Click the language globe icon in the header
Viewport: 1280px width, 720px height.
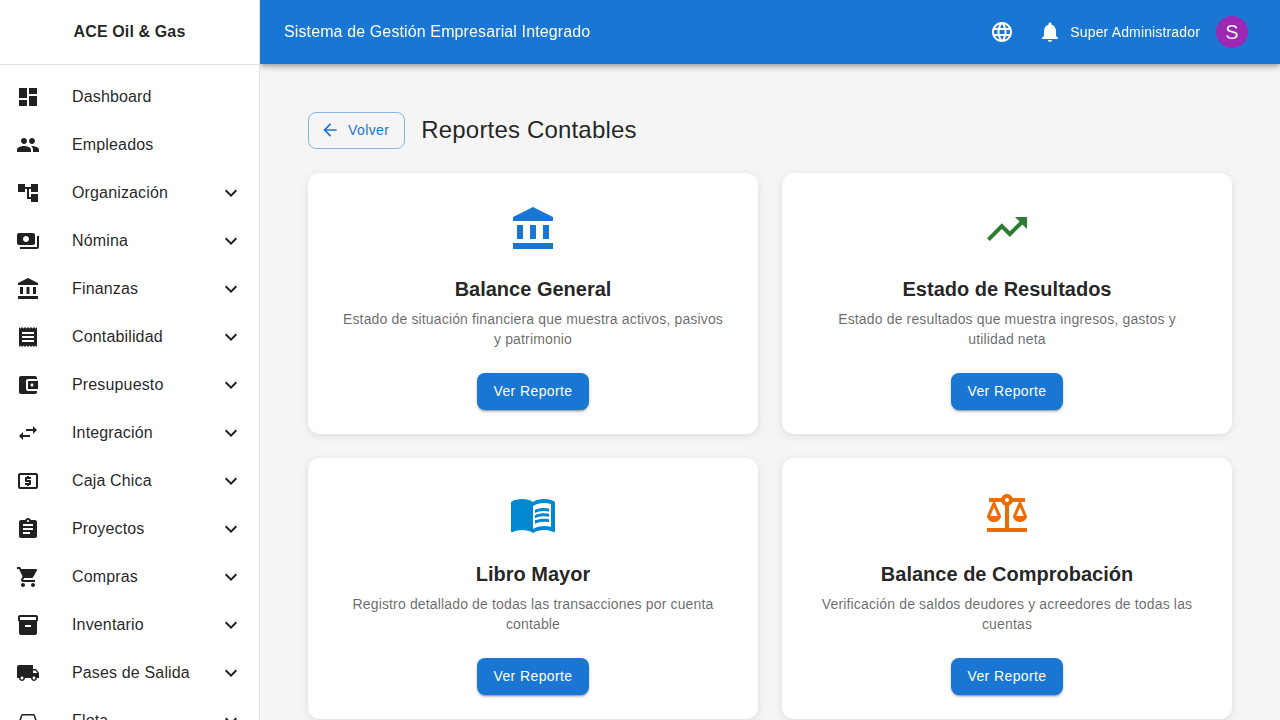(1002, 32)
